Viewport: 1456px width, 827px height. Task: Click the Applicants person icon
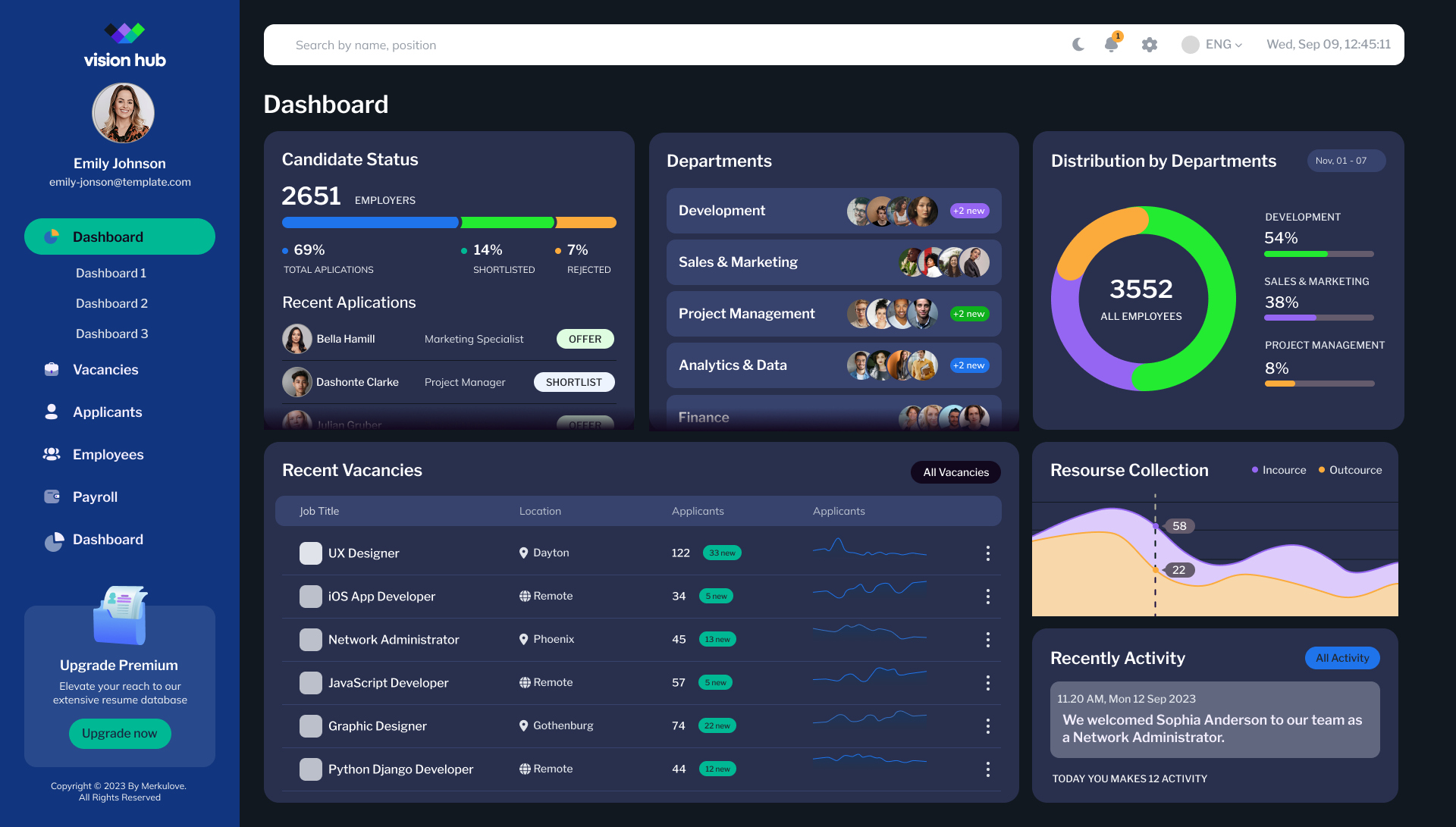coord(52,412)
